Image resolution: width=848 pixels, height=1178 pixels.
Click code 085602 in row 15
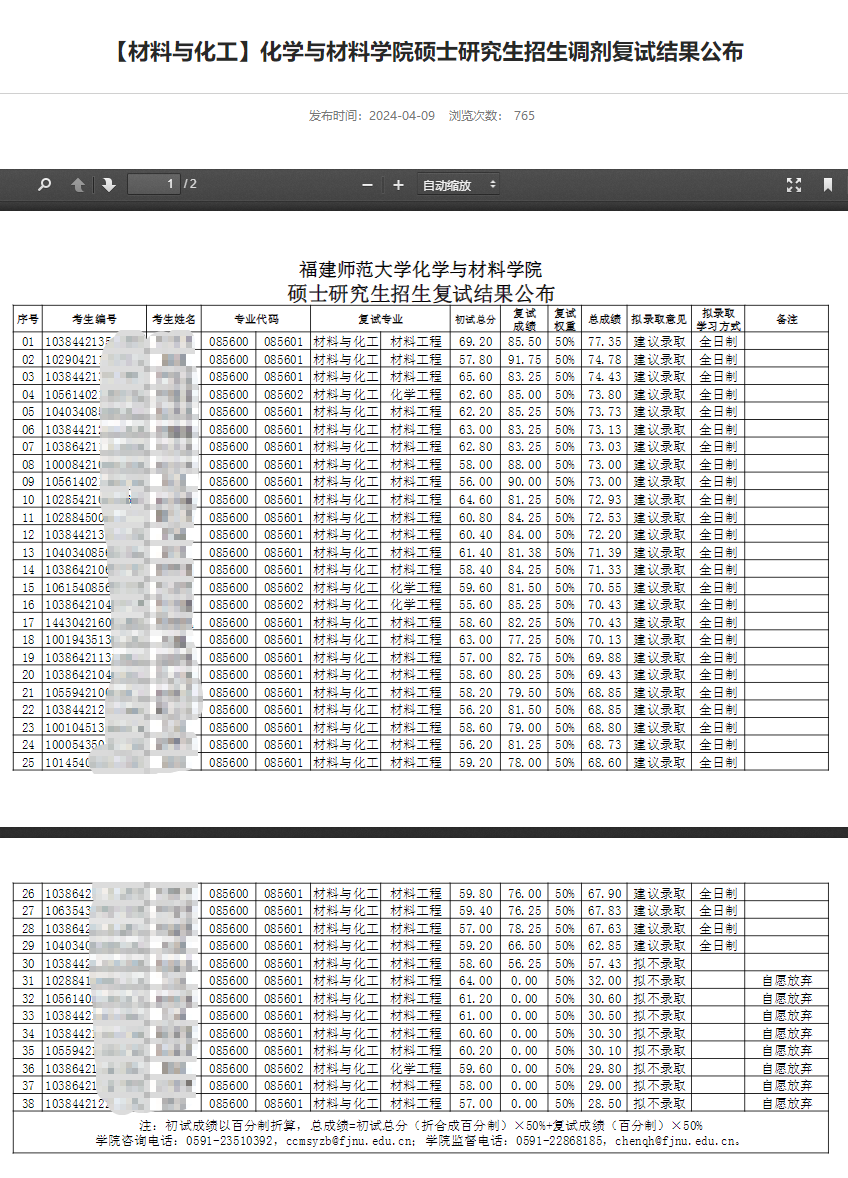tap(284, 587)
